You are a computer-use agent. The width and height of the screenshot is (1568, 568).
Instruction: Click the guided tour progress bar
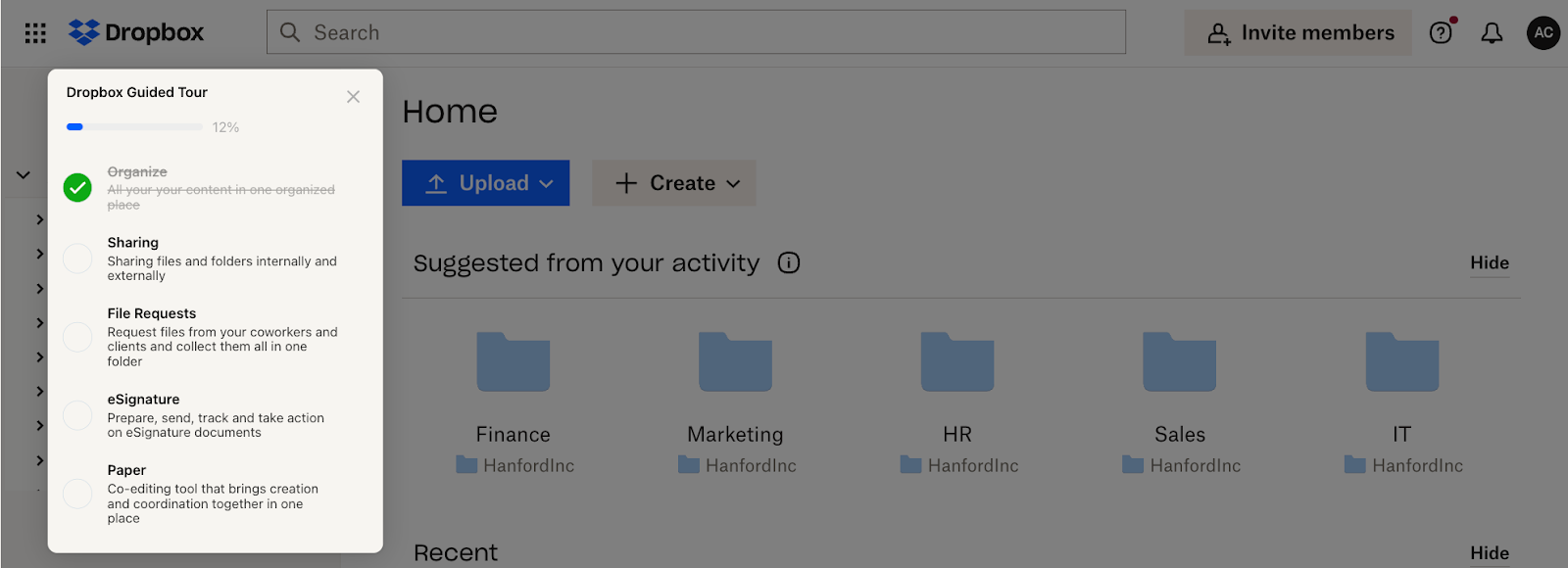[134, 126]
